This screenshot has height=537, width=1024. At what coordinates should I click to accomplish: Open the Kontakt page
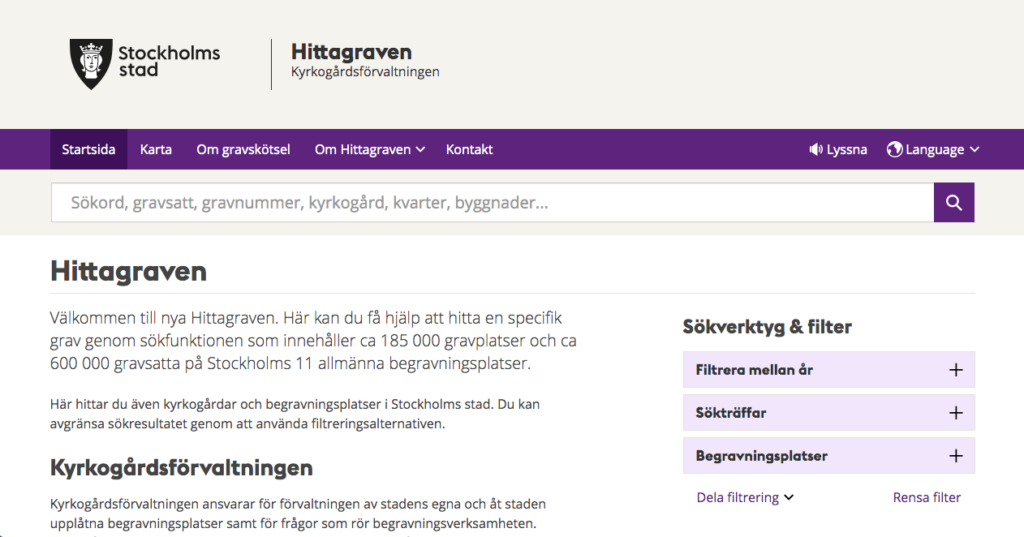pyautogui.click(x=469, y=150)
